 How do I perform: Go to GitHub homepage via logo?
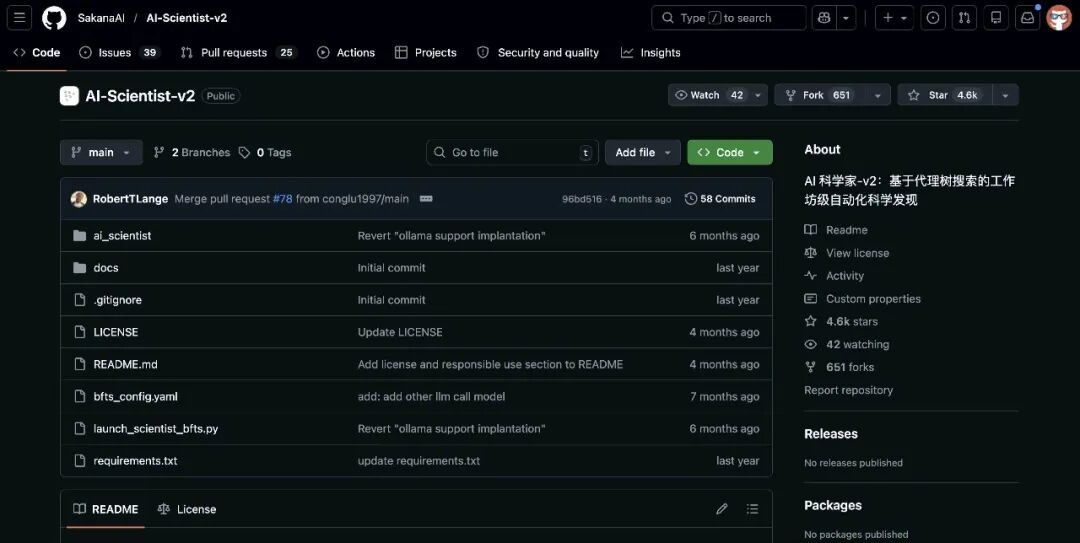[54, 18]
